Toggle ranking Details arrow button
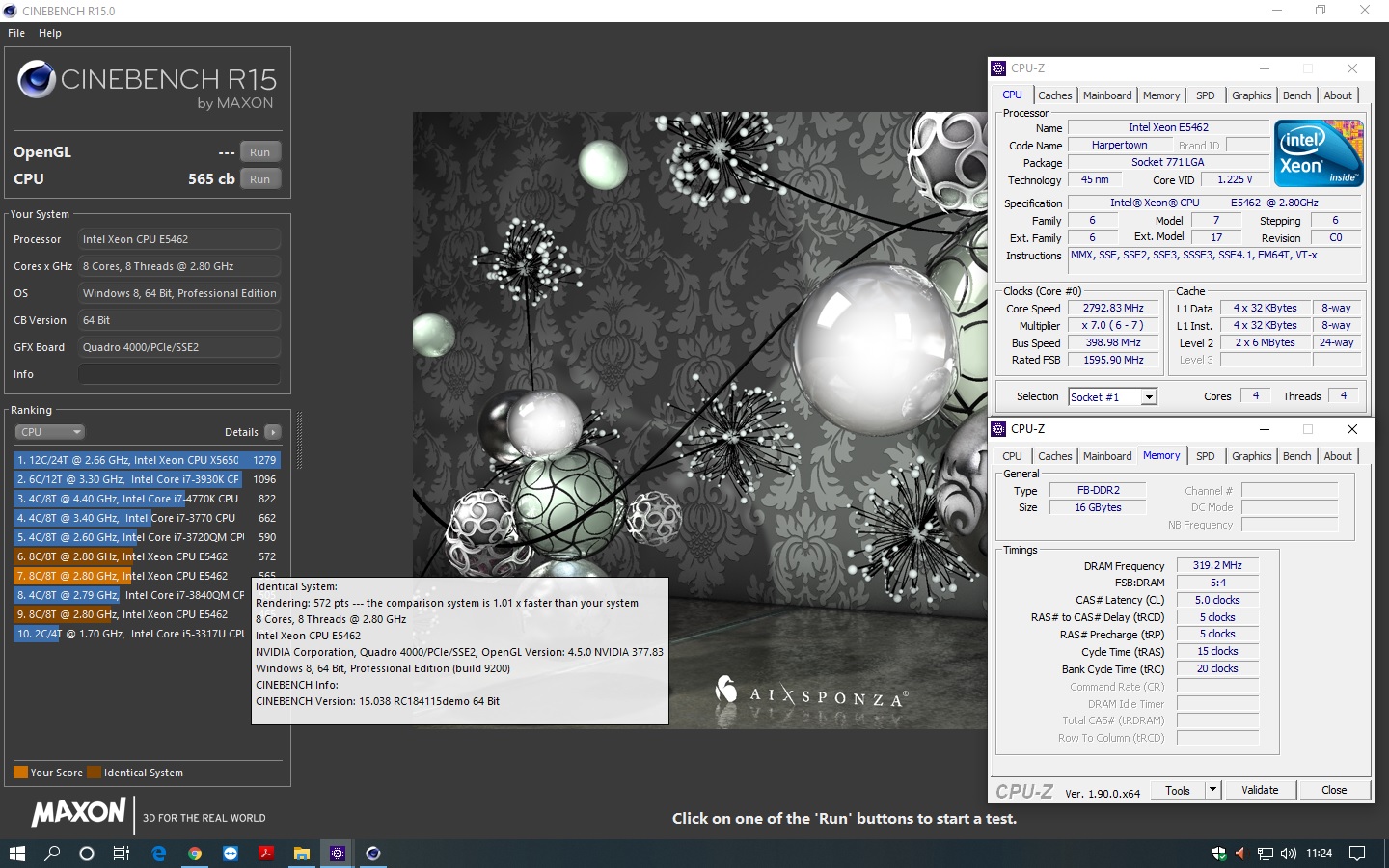Screen dimensions: 1389x868 tap(273, 432)
